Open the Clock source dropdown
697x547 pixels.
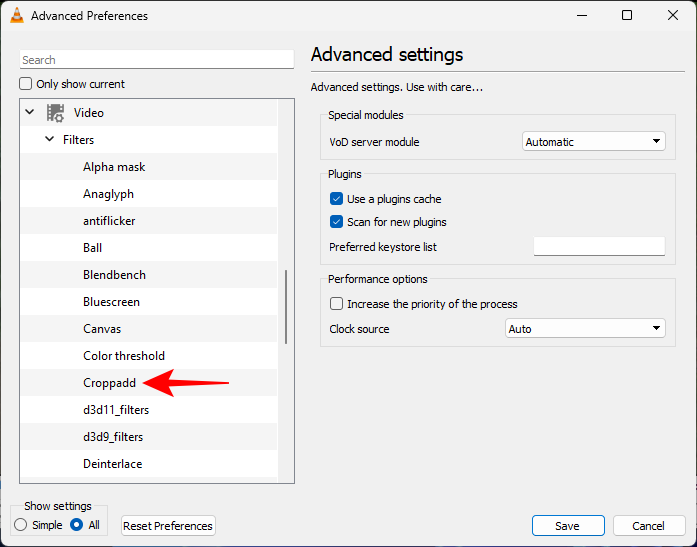(585, 329)
